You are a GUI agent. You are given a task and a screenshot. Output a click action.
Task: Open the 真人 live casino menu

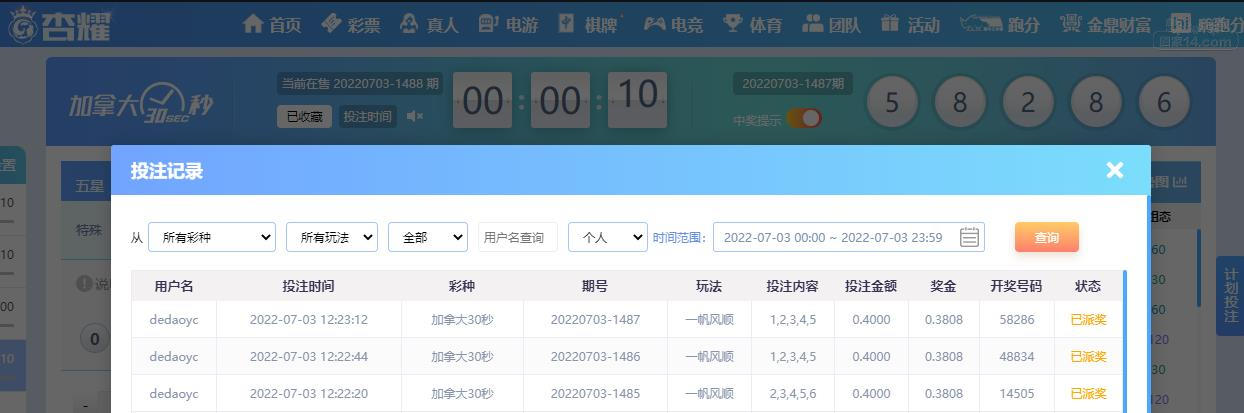[x=429, y=24]
